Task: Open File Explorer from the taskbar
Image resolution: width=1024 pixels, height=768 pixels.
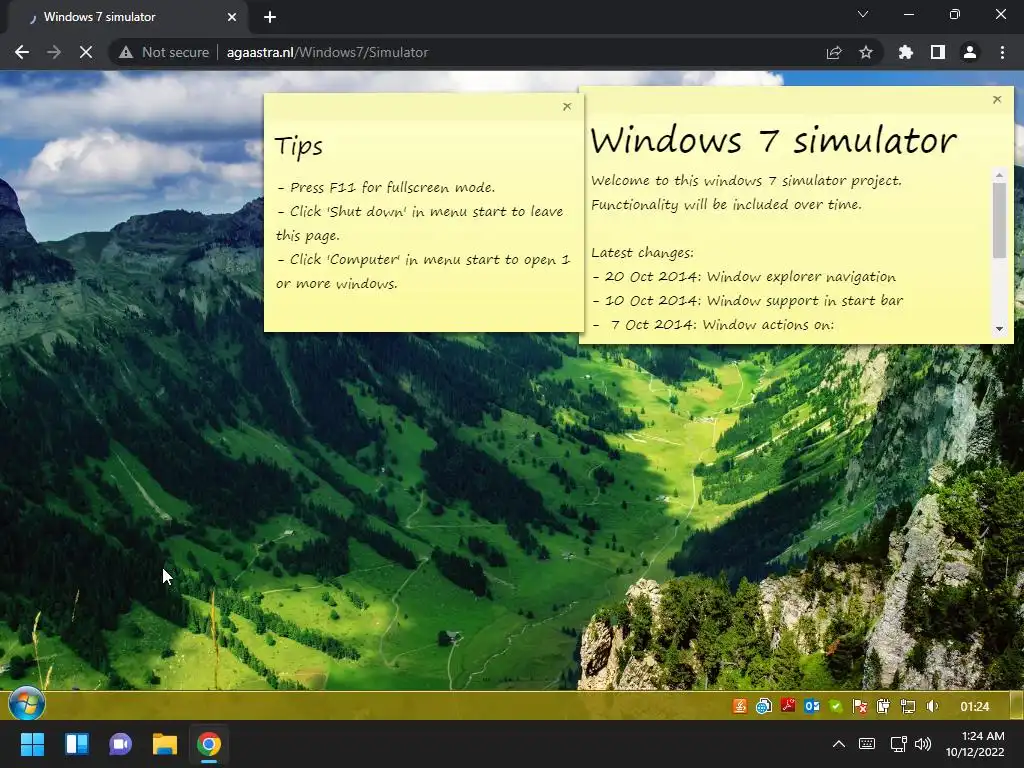Action: click(x=165, y=744)
